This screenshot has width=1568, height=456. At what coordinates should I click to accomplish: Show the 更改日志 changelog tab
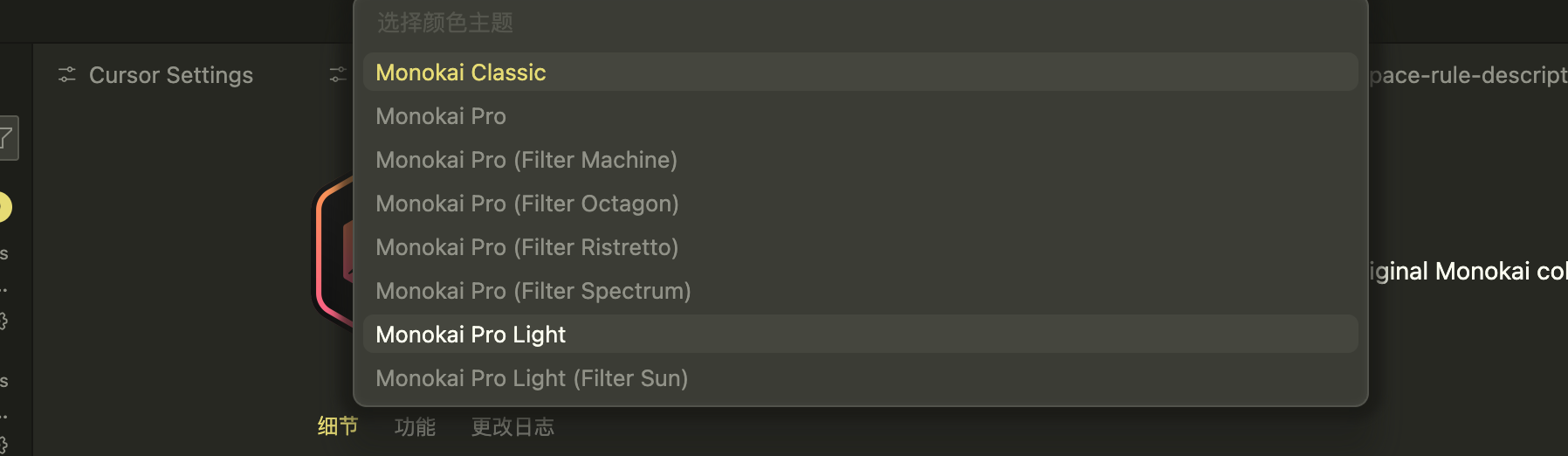pos(512,426)
